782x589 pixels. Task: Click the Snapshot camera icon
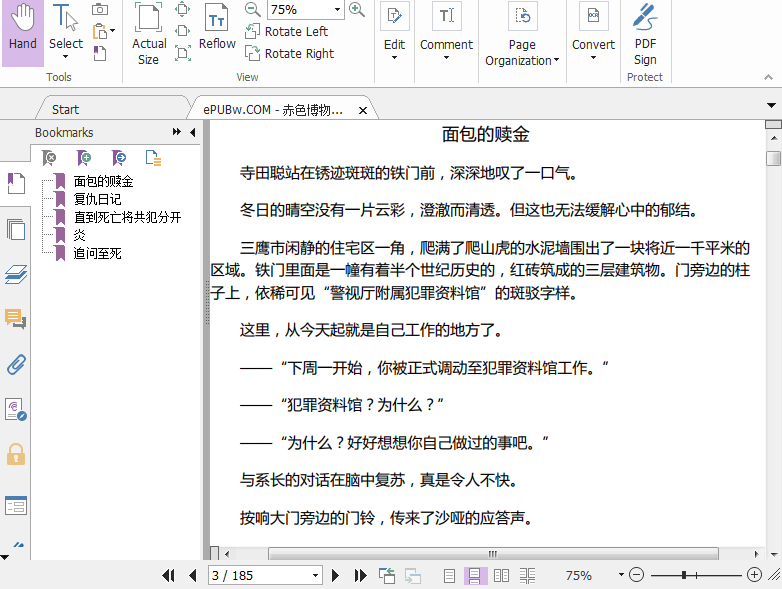(100, 9)
